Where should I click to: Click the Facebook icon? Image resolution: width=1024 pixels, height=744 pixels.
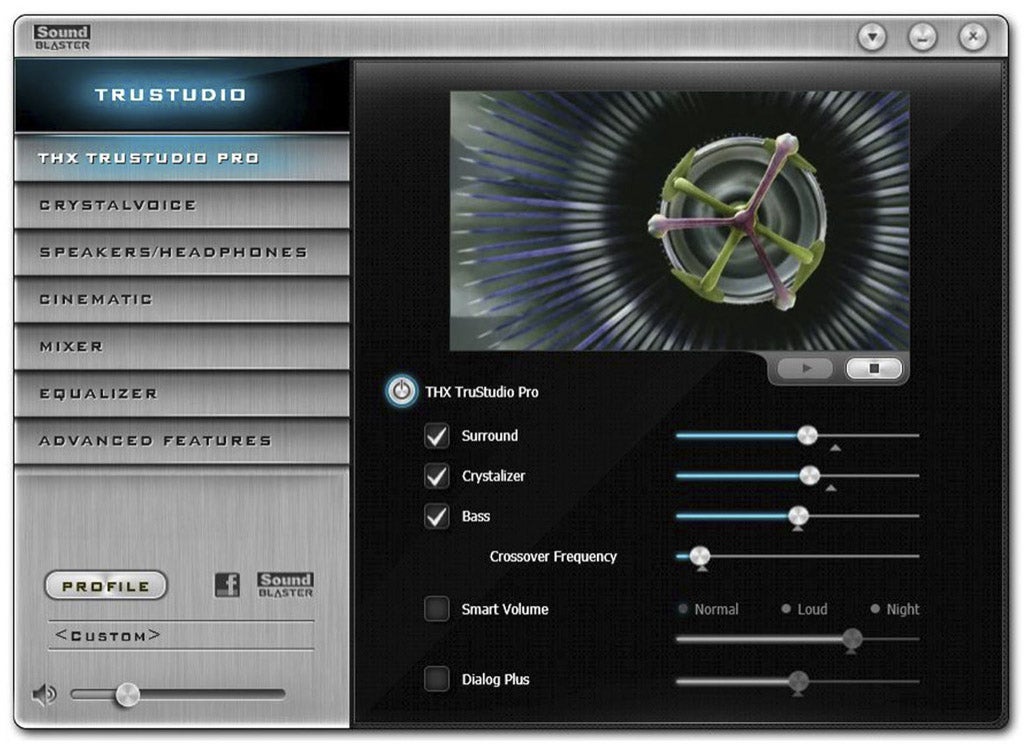227,584
